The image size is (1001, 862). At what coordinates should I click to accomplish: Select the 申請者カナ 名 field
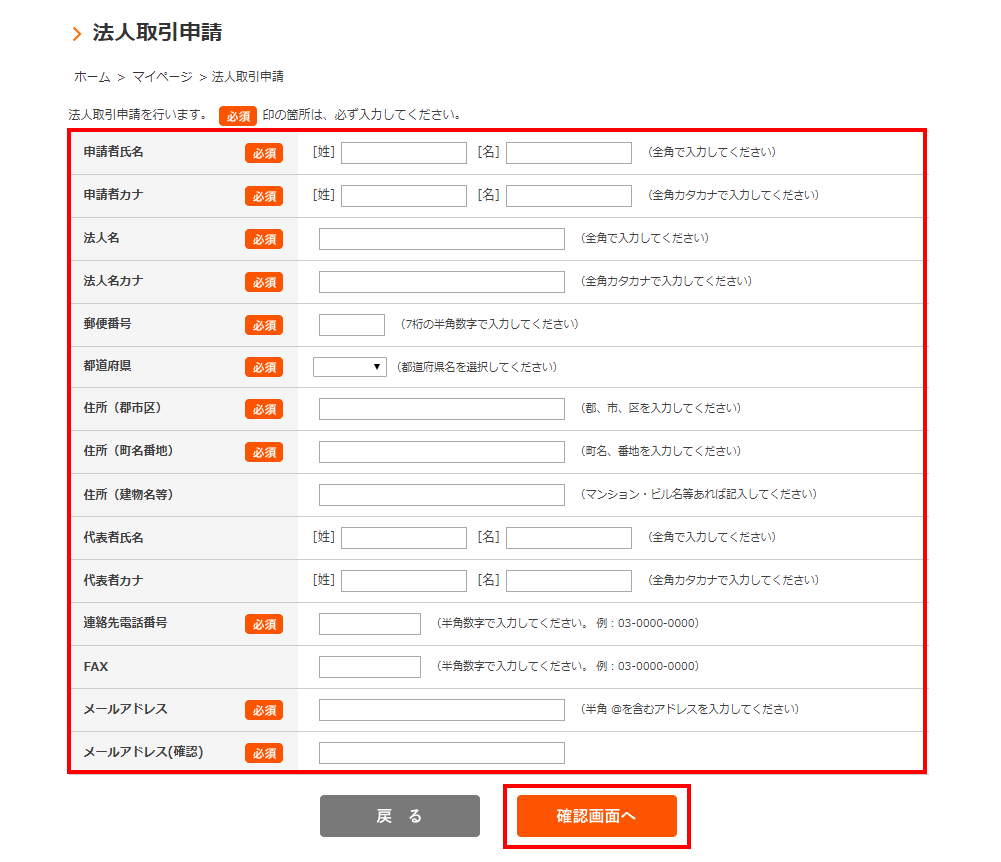click(x=568, y=196)
